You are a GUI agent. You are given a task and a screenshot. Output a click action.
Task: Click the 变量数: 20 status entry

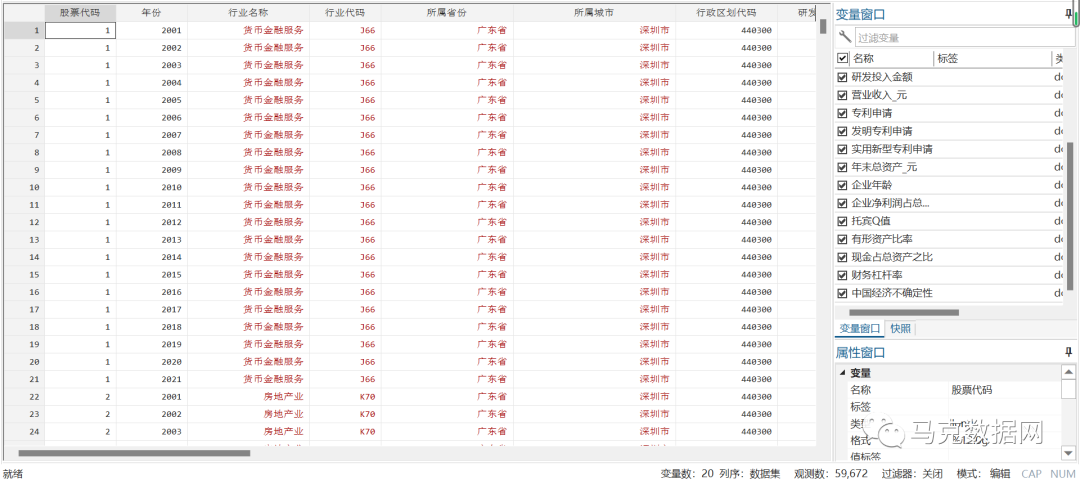click(x=687, y=473)
